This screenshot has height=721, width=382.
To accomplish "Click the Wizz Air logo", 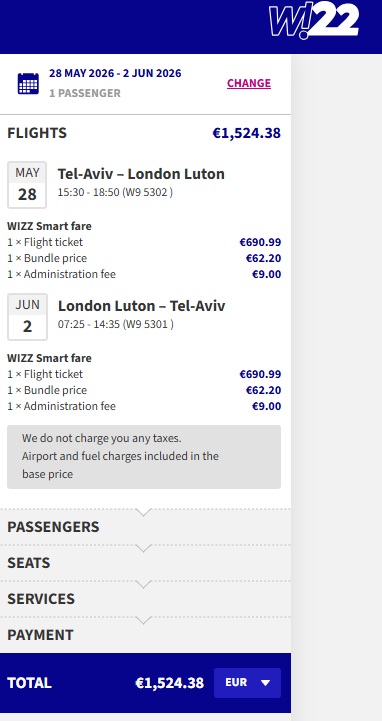I will pyautogui.click(x=314, y=20).
